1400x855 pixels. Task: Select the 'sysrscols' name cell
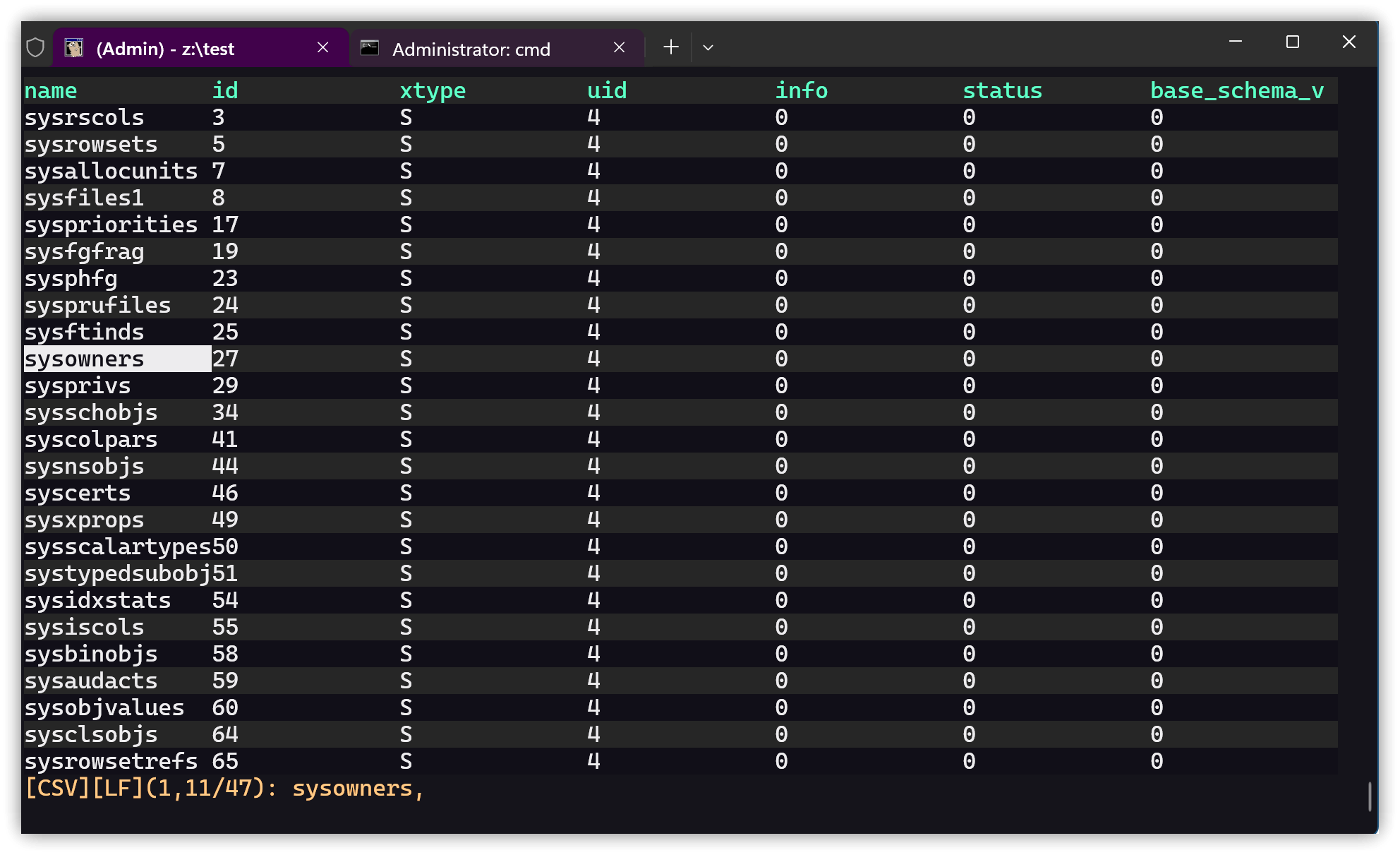click(x=84, y=117)
